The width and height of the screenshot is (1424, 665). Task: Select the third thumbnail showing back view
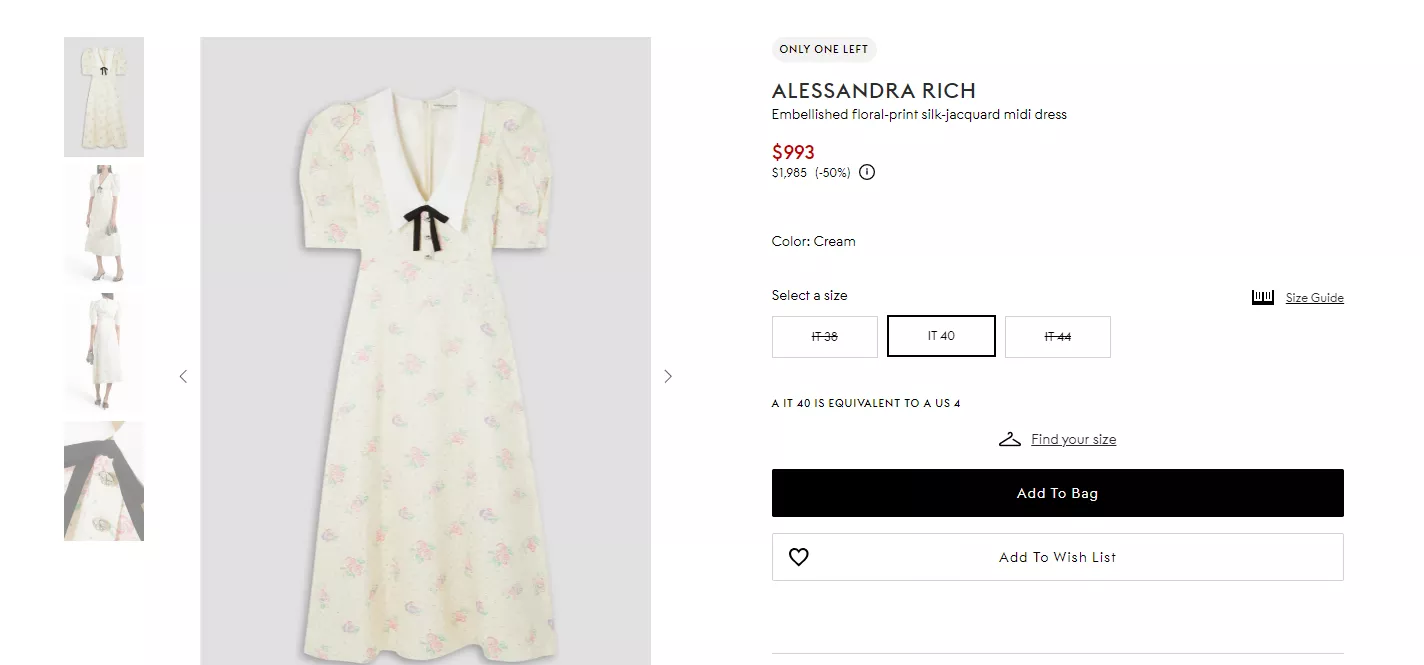click(x=104, y=353)
